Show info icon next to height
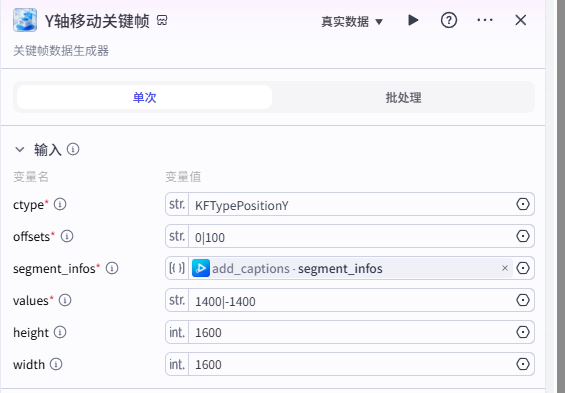This screenshot has height=393, width=565. point(60,332)
